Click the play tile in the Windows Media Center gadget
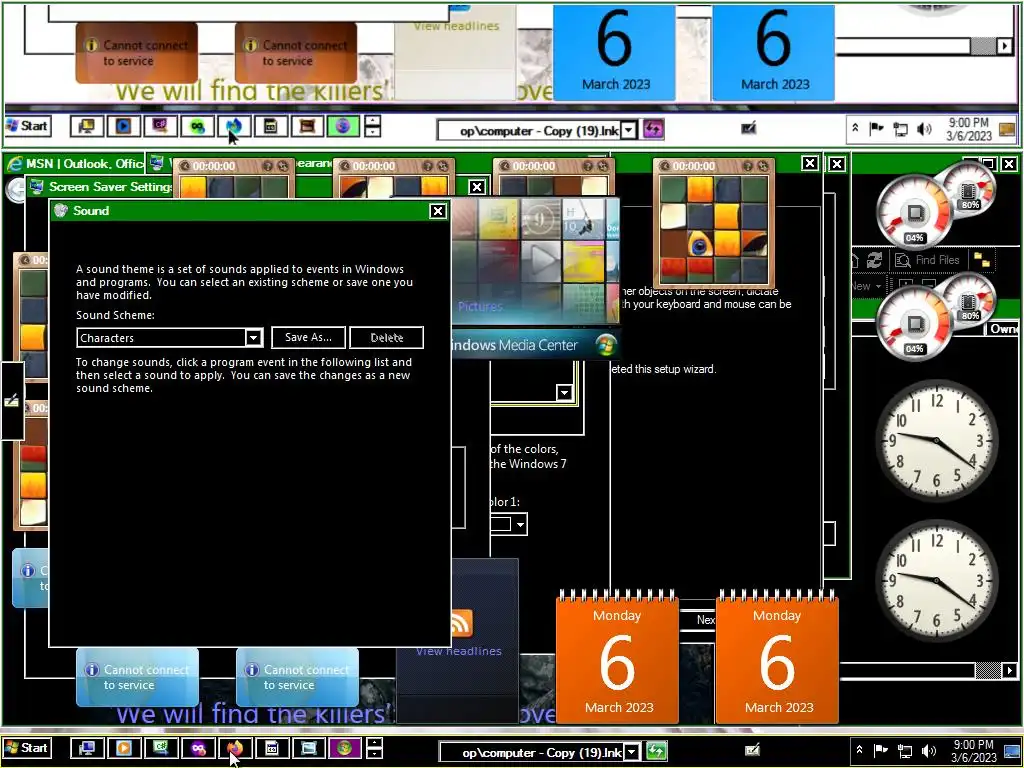The image size is (1024, 768). (x=541, y=261)
